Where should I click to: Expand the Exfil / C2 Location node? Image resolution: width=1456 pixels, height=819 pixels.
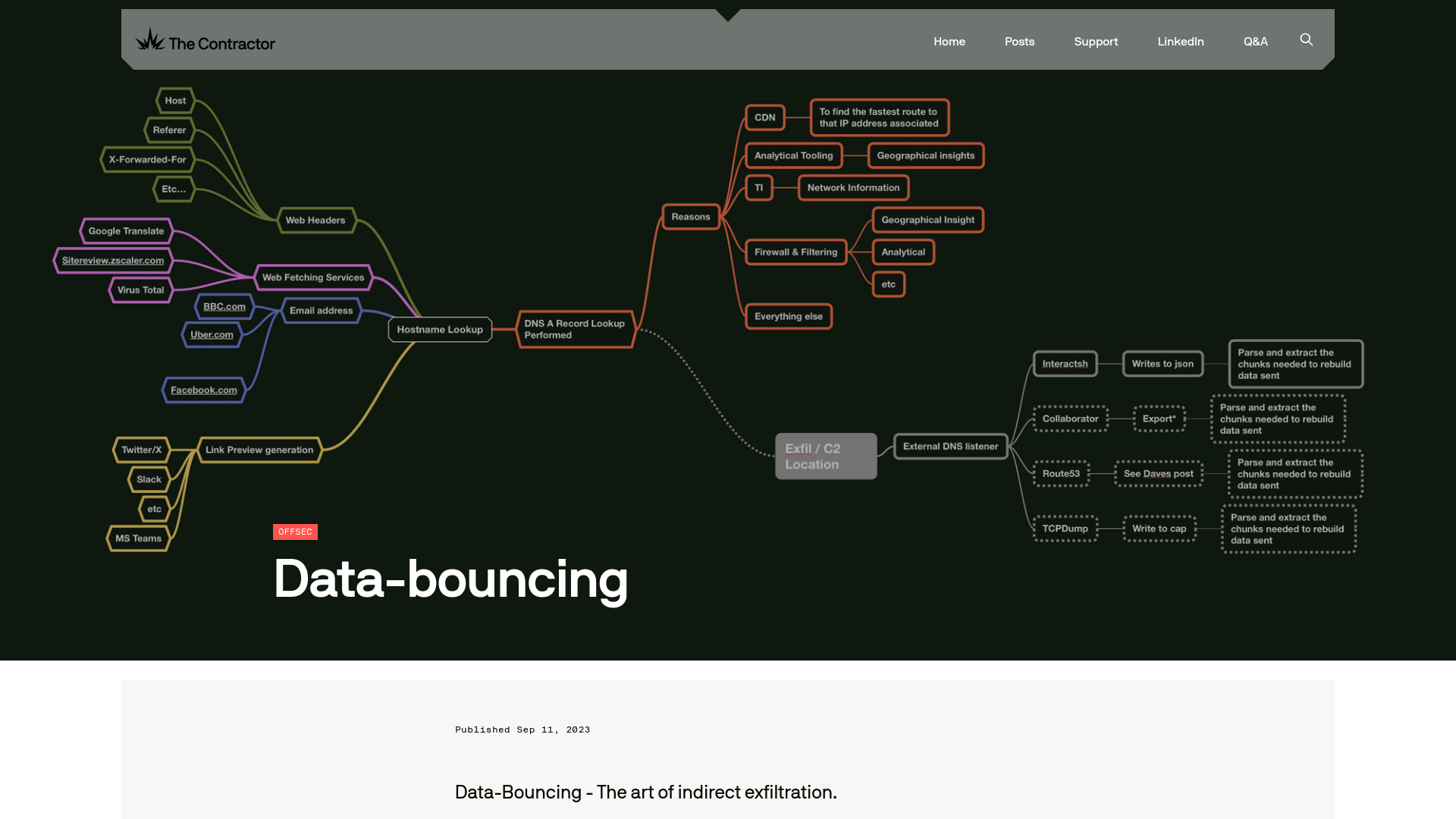pyautogui.click(x=826, y=456)
